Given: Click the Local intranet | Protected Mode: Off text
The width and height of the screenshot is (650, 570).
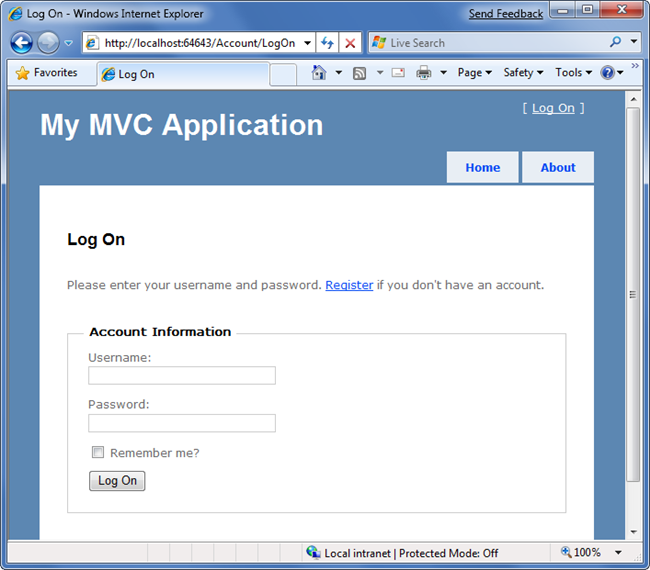Looking at the screenshot, I should point(411,553).
